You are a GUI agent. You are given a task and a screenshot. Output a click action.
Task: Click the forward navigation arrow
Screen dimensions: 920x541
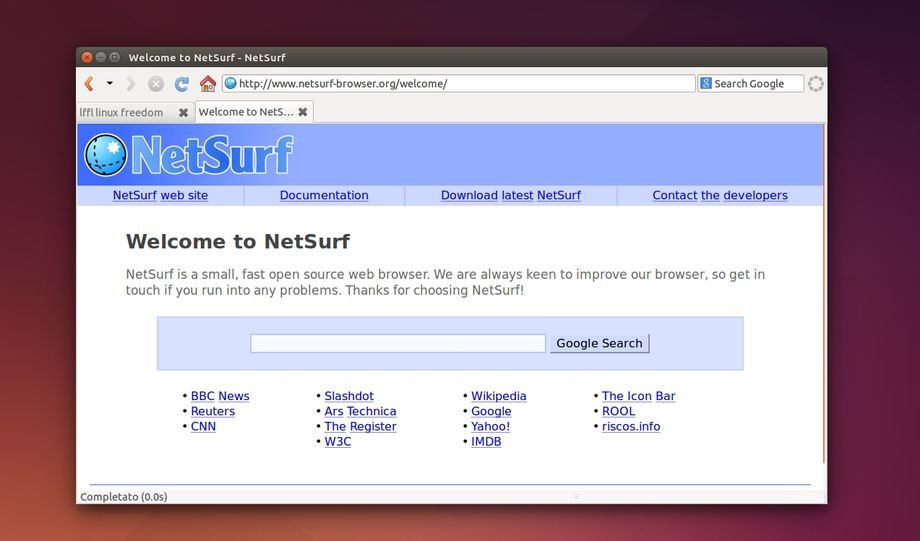pyautogui.click(x=130, y=84)
